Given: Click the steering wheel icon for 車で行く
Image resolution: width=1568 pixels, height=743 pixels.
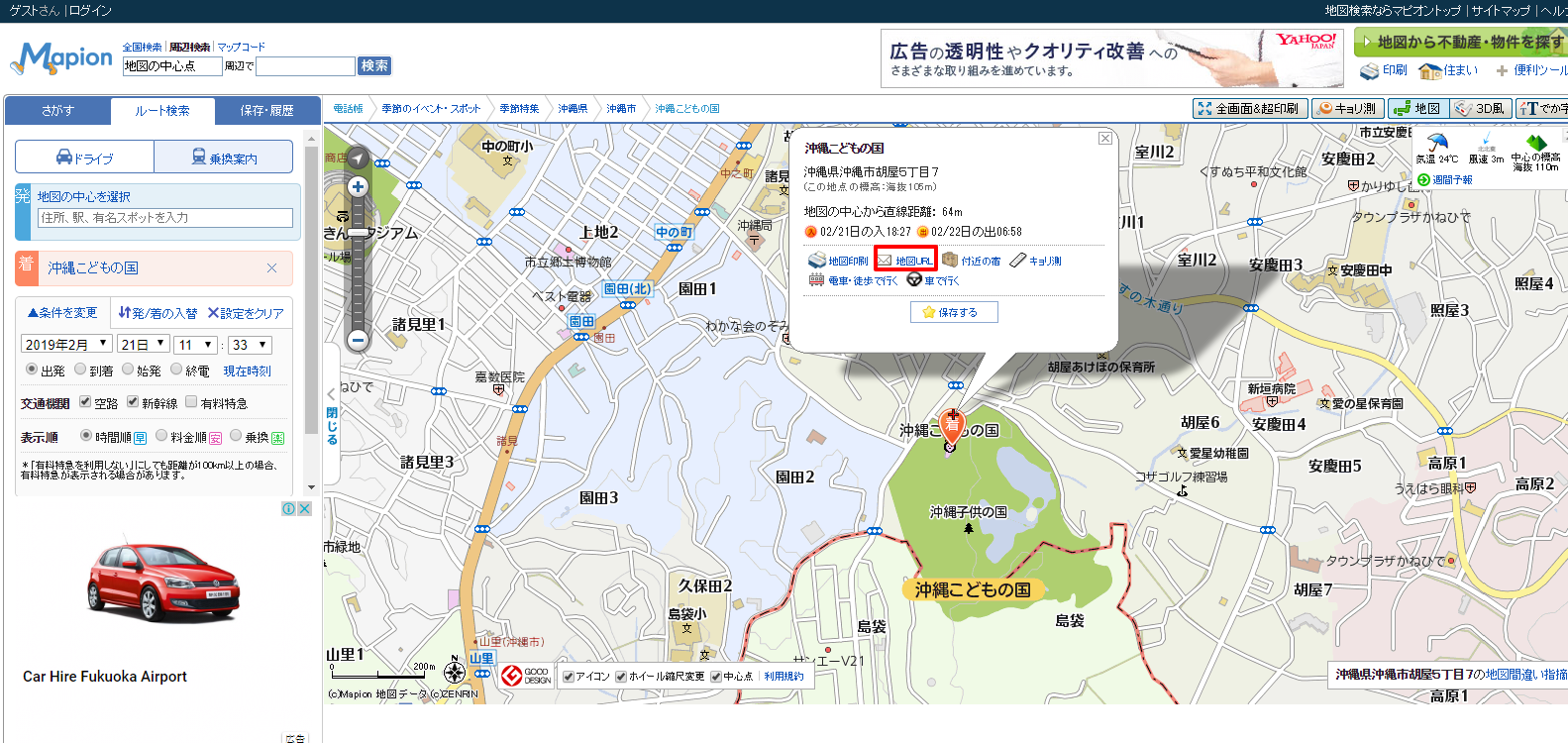Looking at the screenshot, I should [x=914, y=279].
